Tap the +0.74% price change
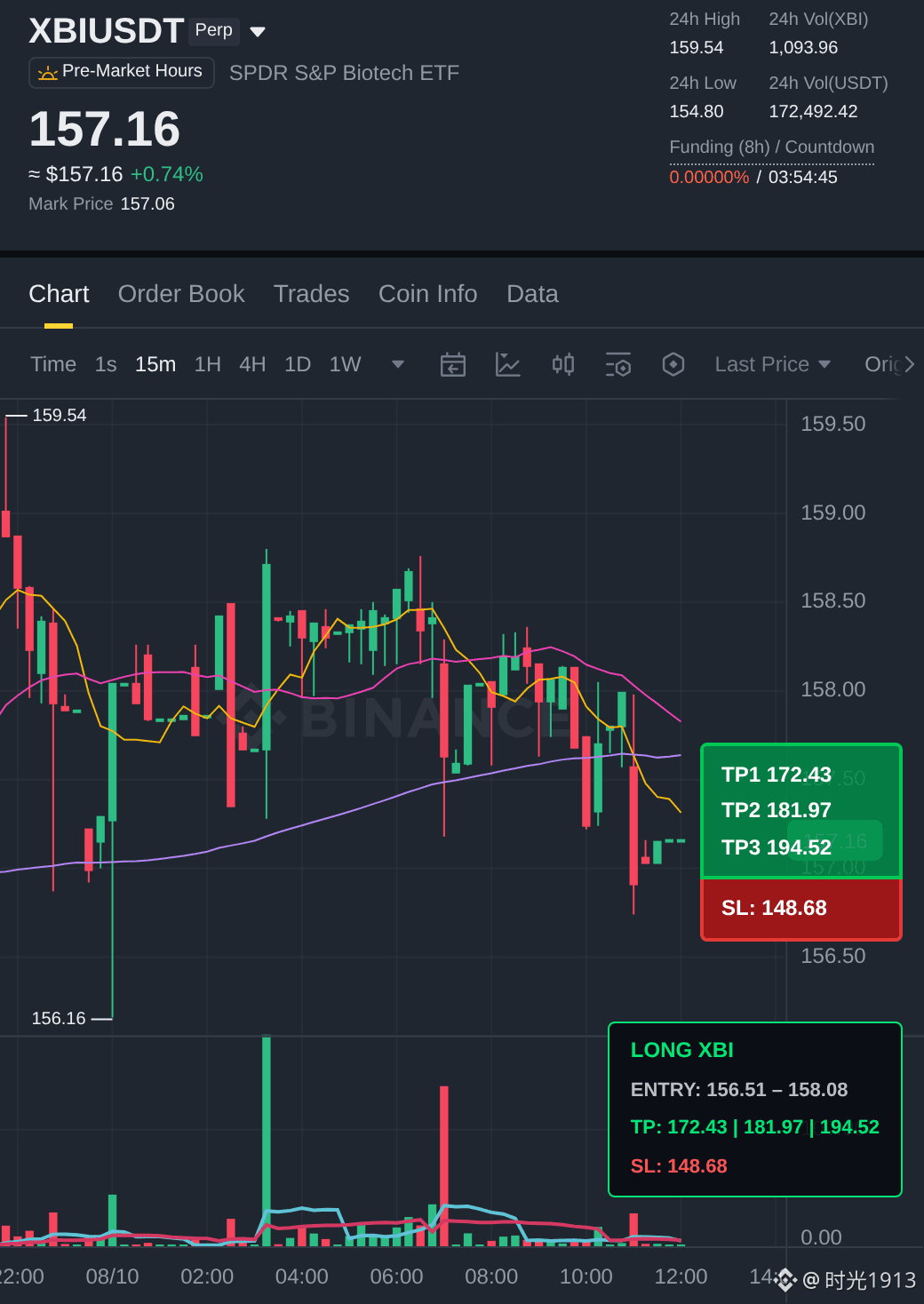 167,174
